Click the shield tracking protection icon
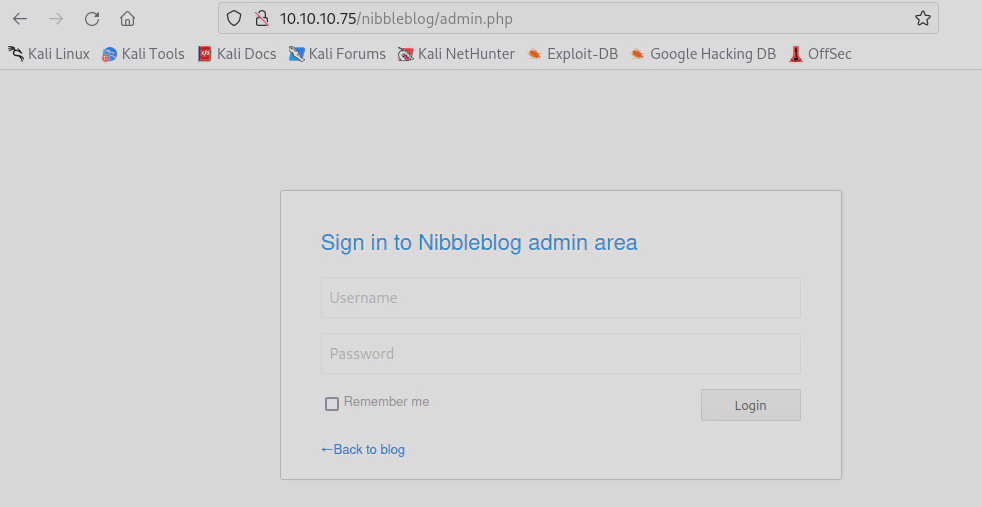 pos(235,18)
